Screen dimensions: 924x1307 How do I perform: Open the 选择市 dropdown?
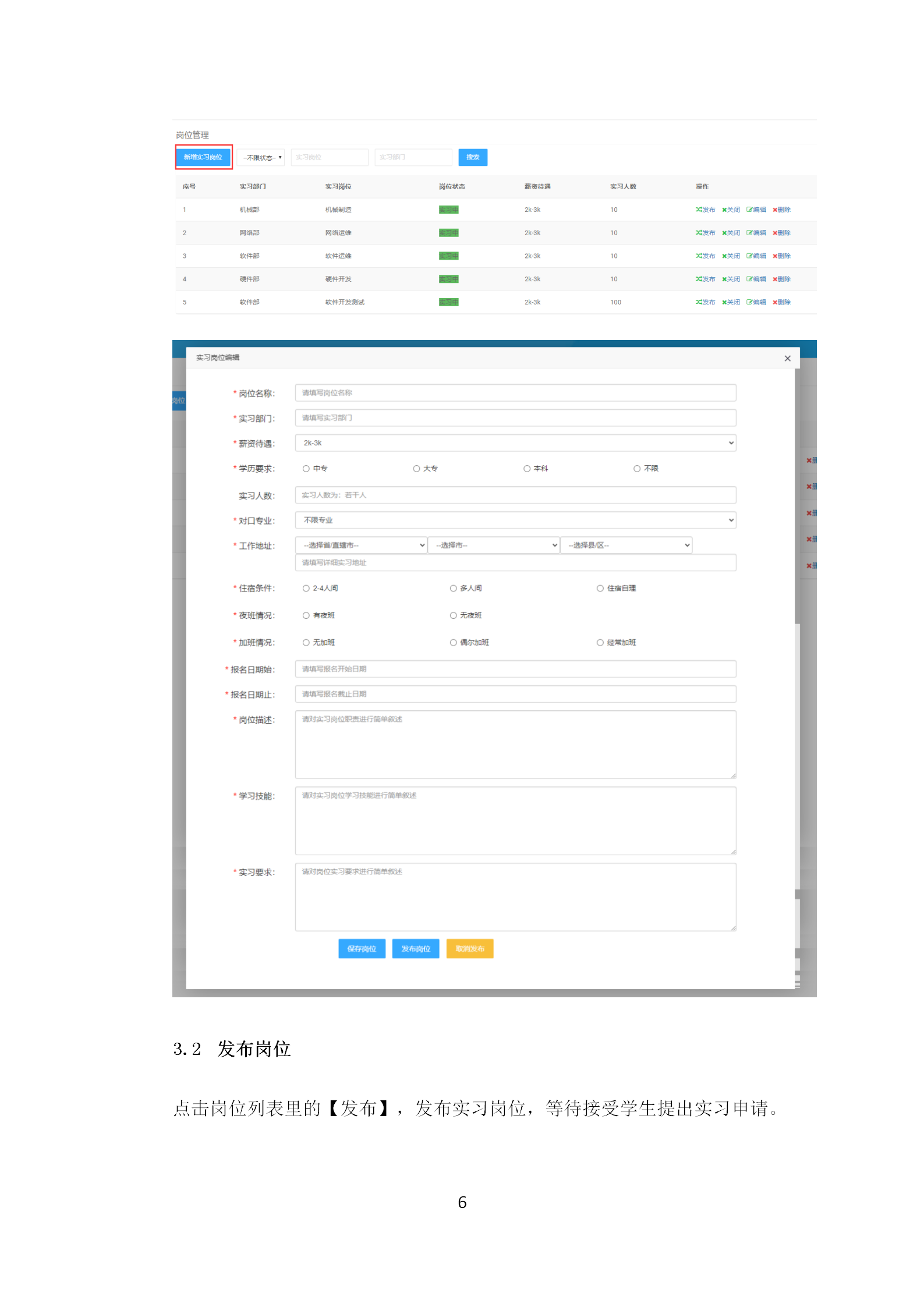coord(494,546)
